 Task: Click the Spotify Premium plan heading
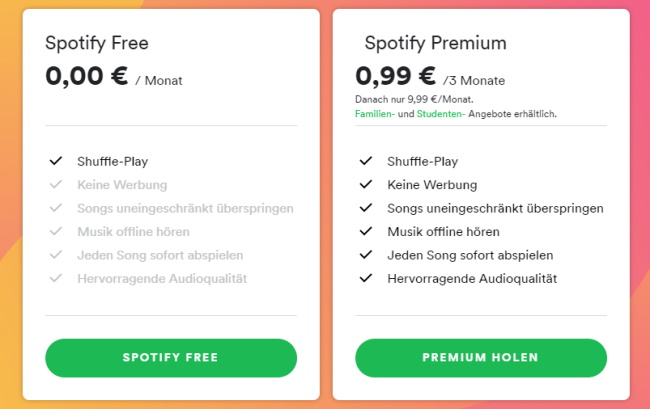pos(435,43)
